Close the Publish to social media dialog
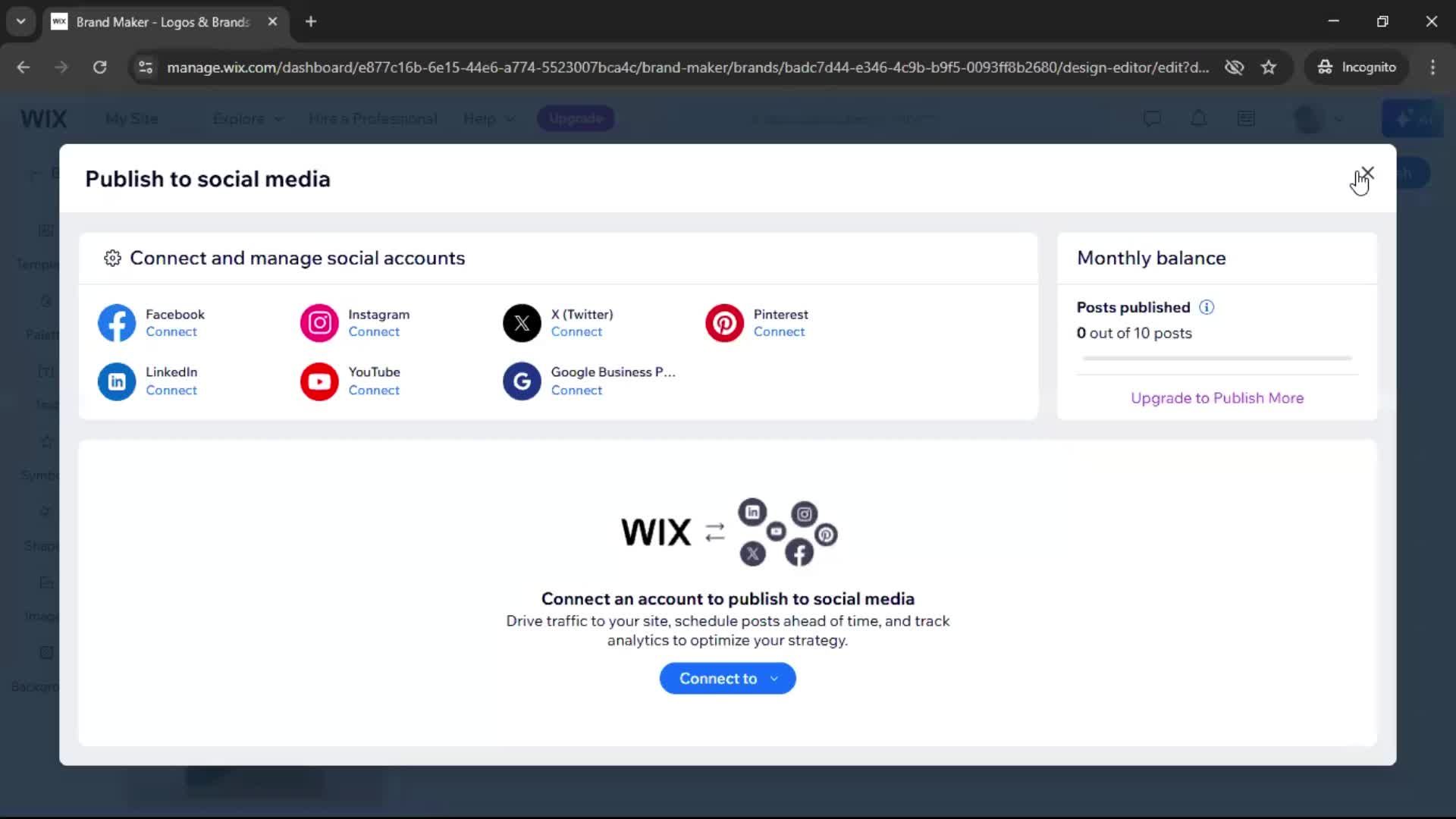Viewport: 1456px width, 819px height. coord(1367,174)
